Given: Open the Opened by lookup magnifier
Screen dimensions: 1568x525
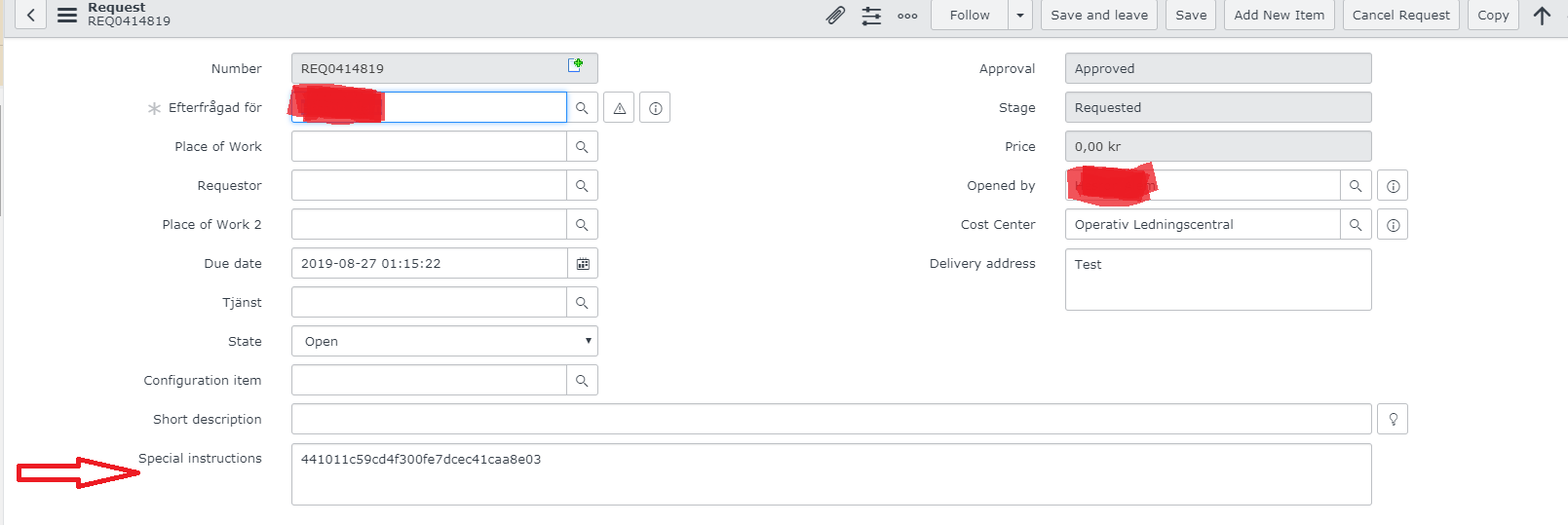Looking at the screenshot, I should pyautogui.click(x=1356, y=185).
